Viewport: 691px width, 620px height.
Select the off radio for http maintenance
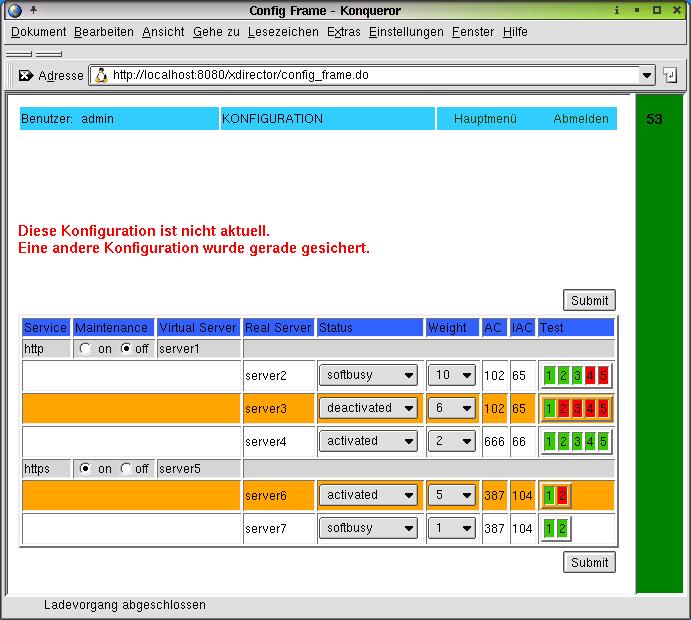(x=126, y=349)
